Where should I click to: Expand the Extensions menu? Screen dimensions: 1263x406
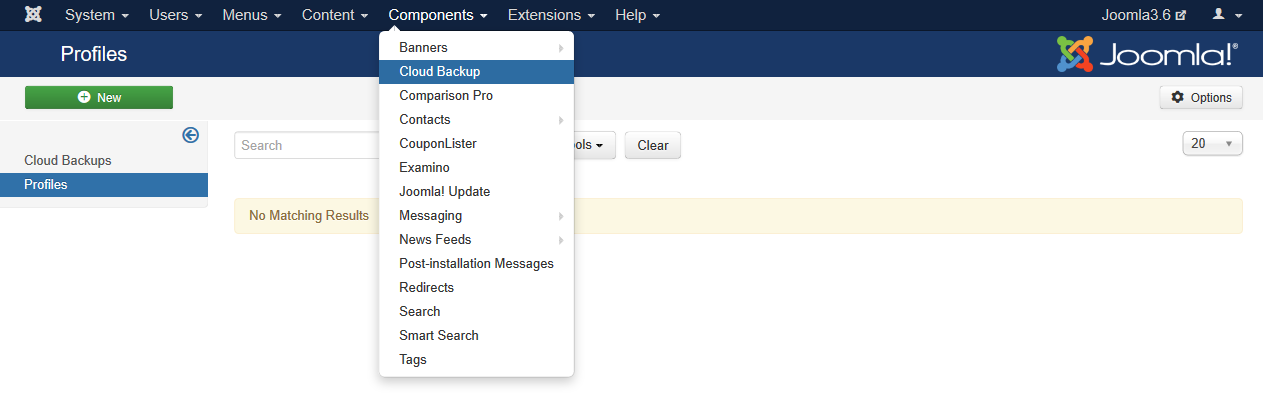click(x=551, y=15)
